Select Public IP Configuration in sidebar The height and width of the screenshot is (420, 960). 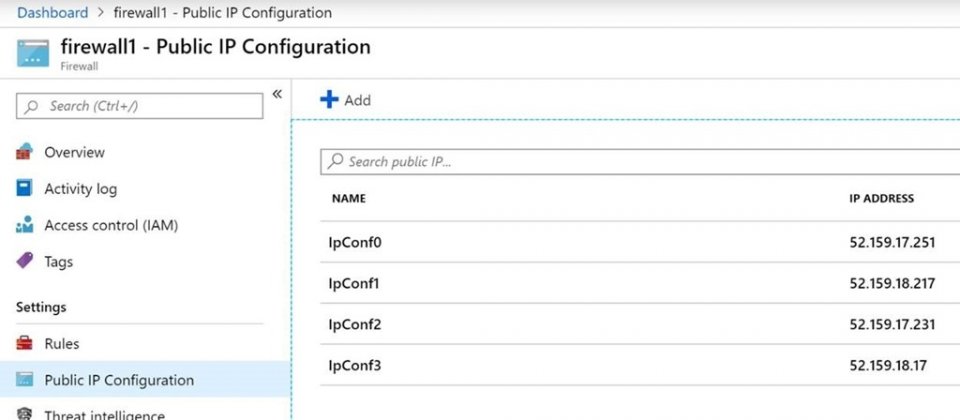119,380
